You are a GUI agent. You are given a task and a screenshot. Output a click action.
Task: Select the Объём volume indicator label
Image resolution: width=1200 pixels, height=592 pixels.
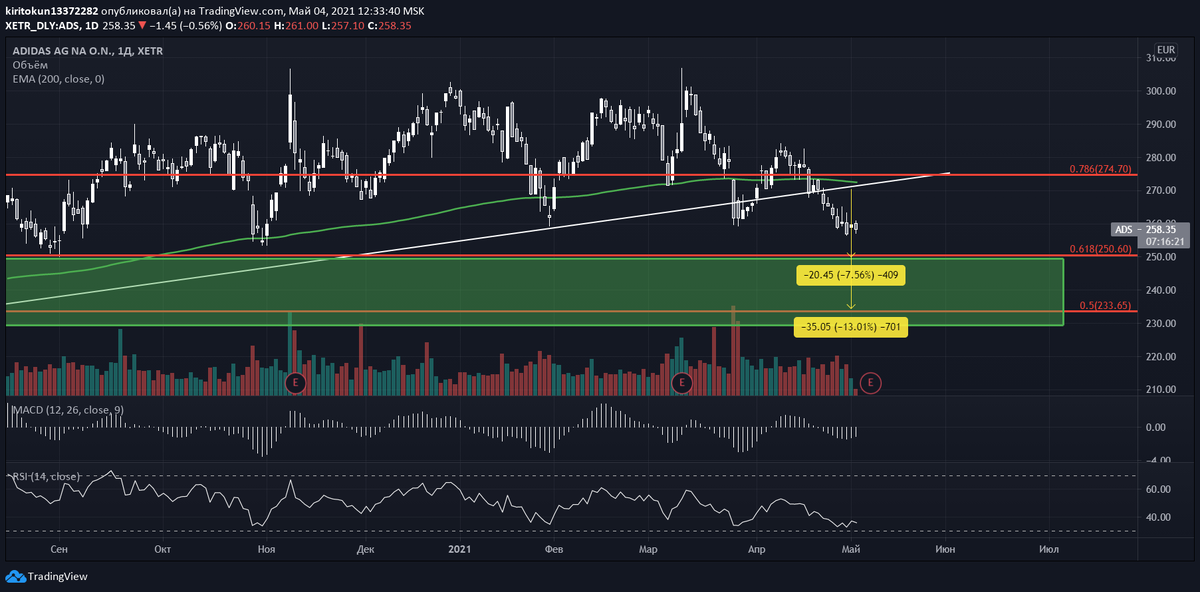(x=29, y=64)
